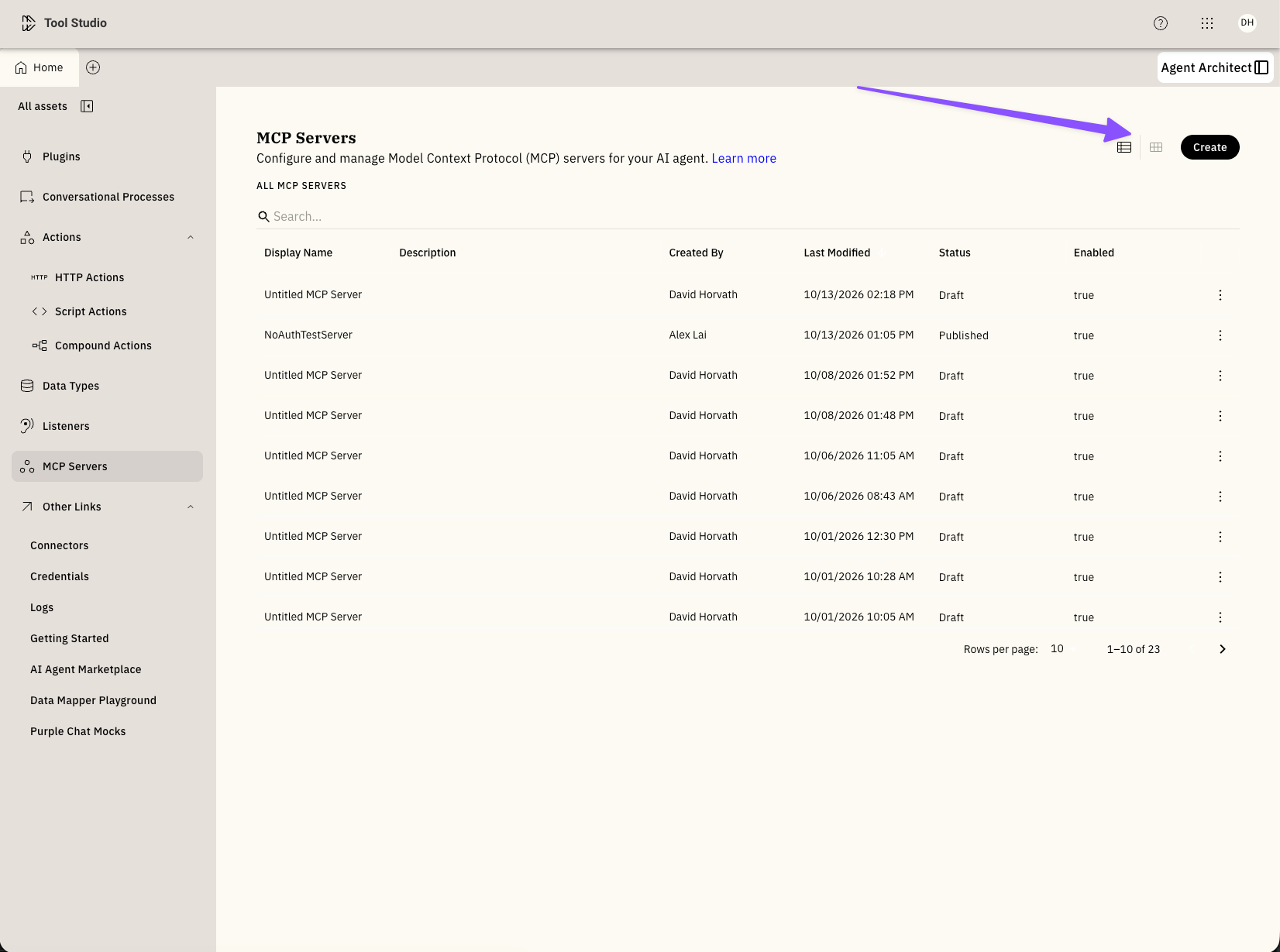The width and height of the screenshot is (1280, 952).
Task: Open row menu for 10/08/2026 01:48 PM server
Action: (1220, 416)
